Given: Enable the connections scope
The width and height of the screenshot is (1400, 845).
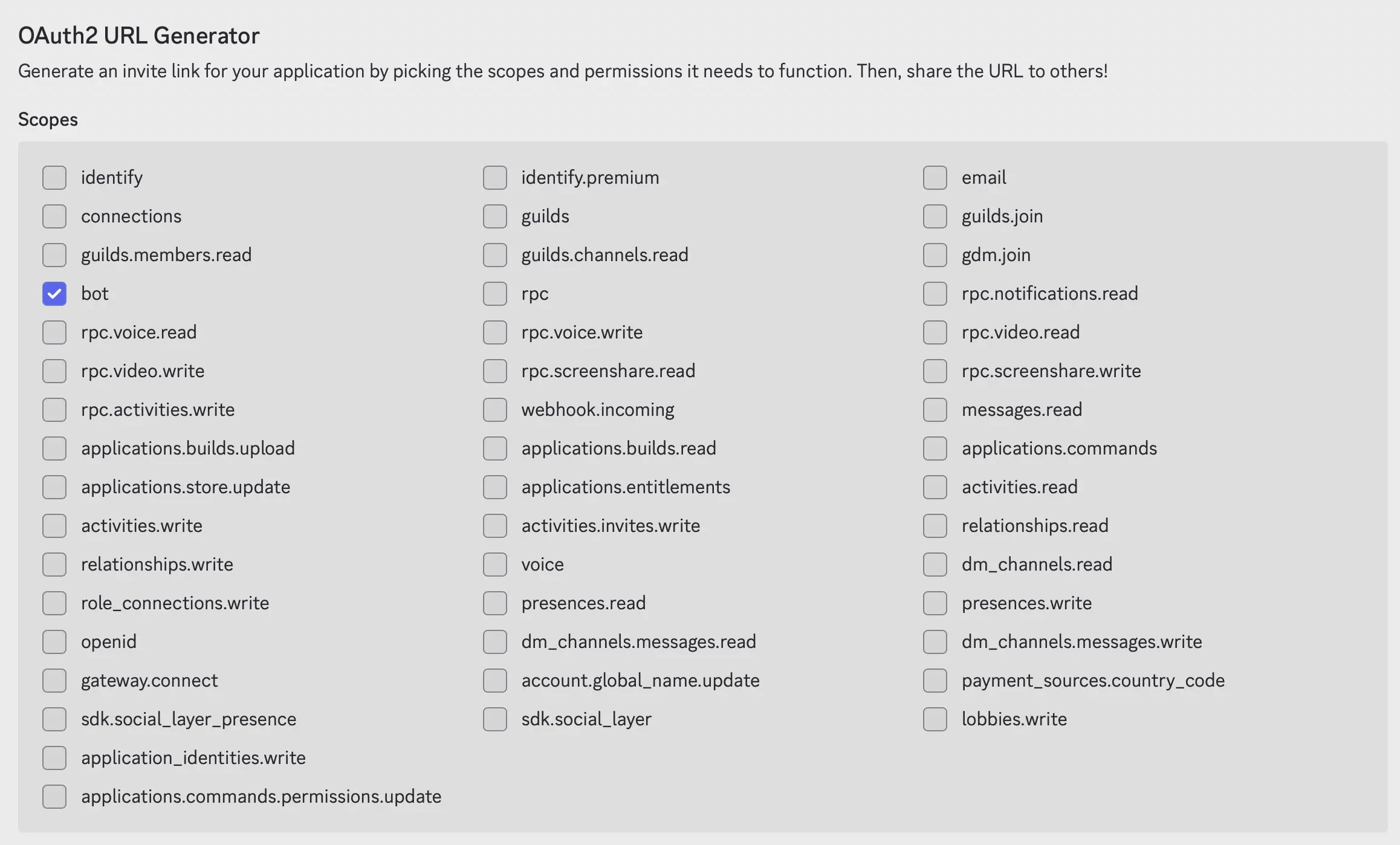Looking at the screenshot, I should coord(54,216).
